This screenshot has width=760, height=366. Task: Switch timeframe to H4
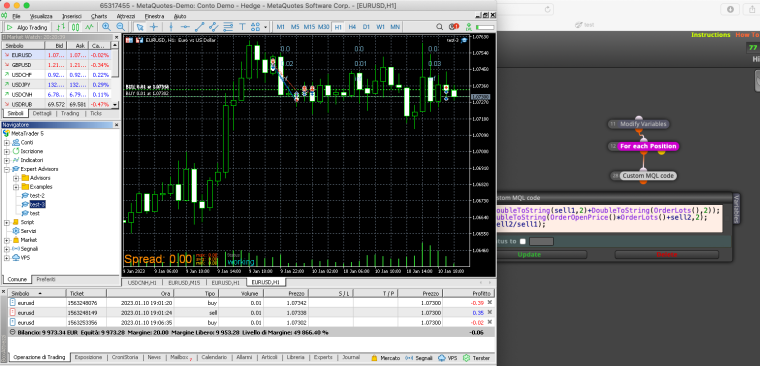[352, 27]
